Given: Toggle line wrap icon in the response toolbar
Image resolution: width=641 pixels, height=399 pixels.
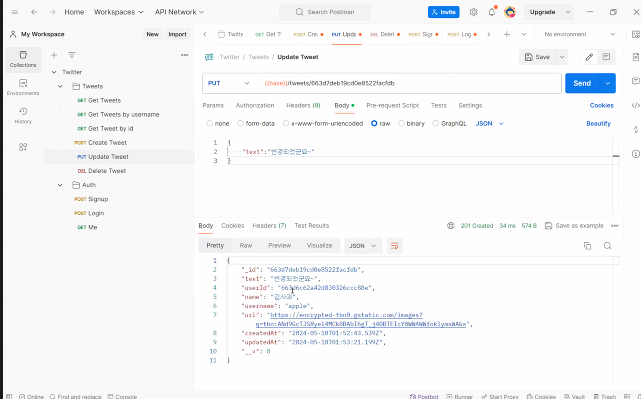Looking at the screenshot, I should 394,246.
